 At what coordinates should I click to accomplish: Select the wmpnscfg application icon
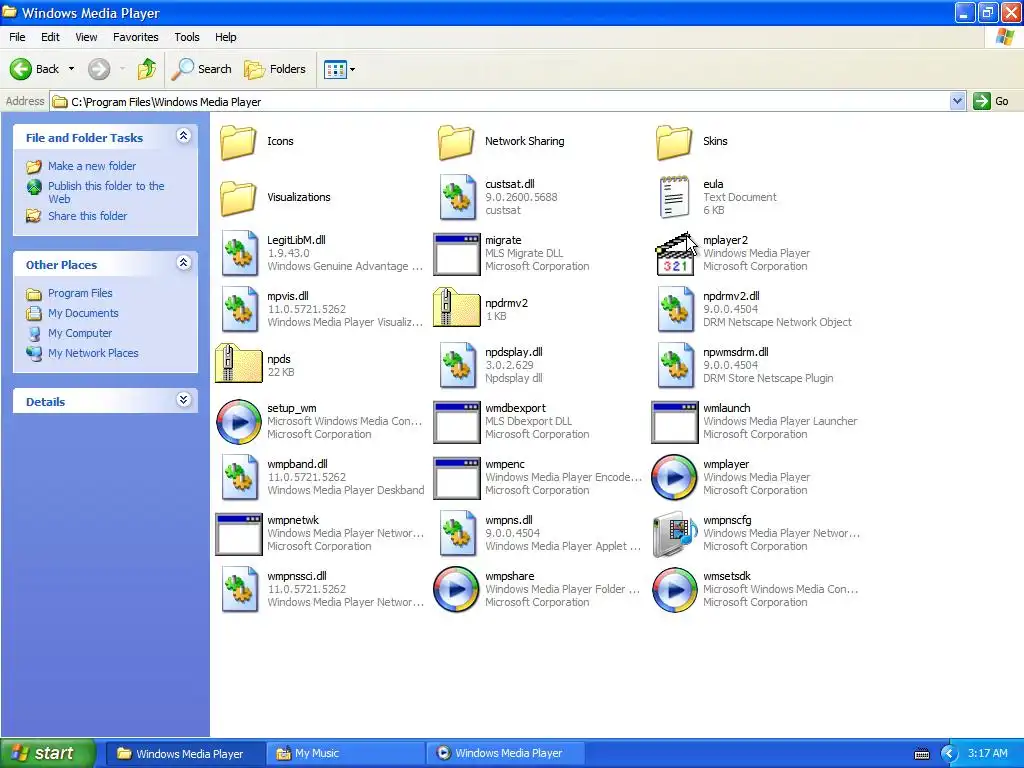675,534
